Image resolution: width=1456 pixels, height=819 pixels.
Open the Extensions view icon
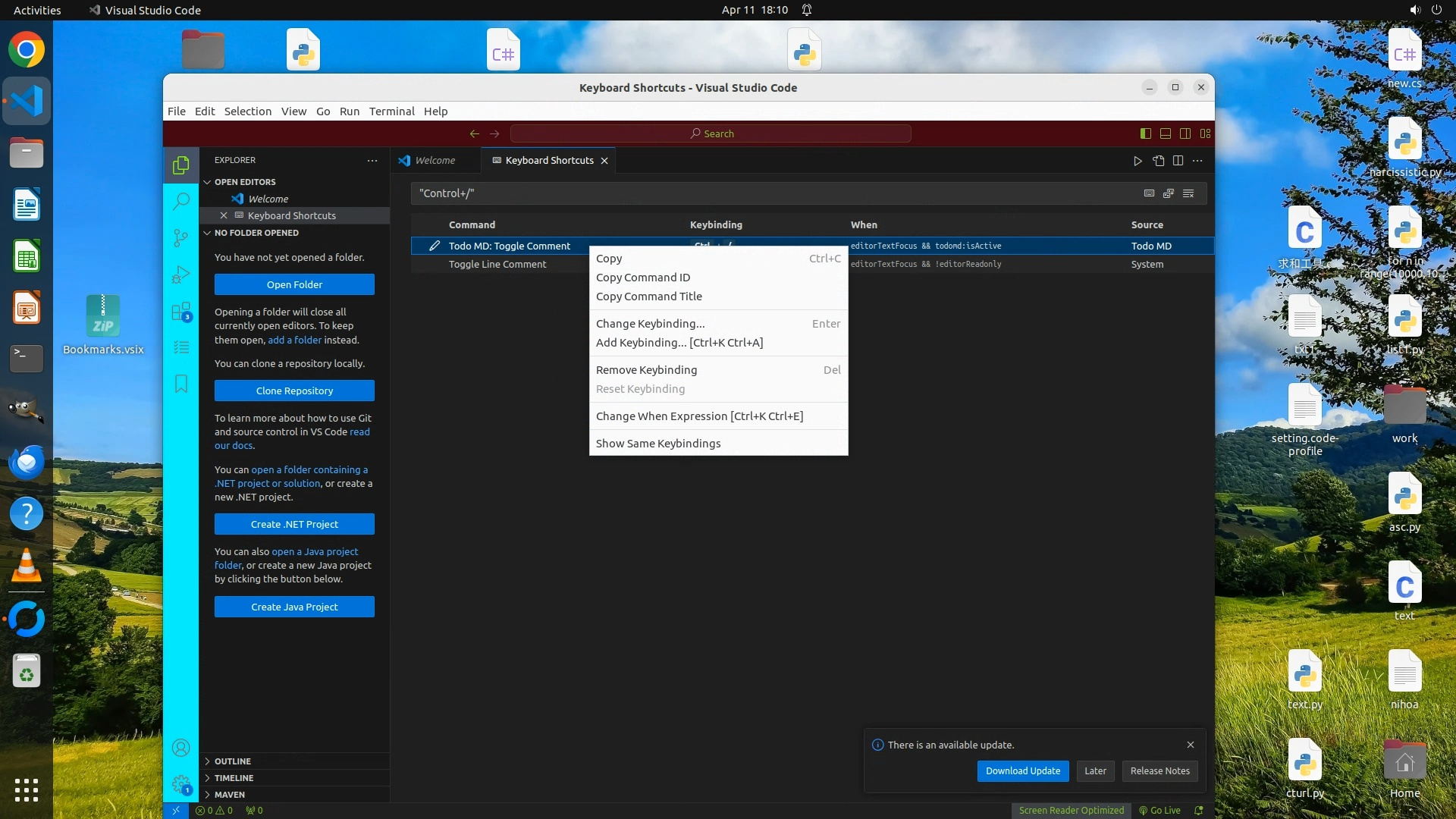pyautogui.click(x=180, y=312)
